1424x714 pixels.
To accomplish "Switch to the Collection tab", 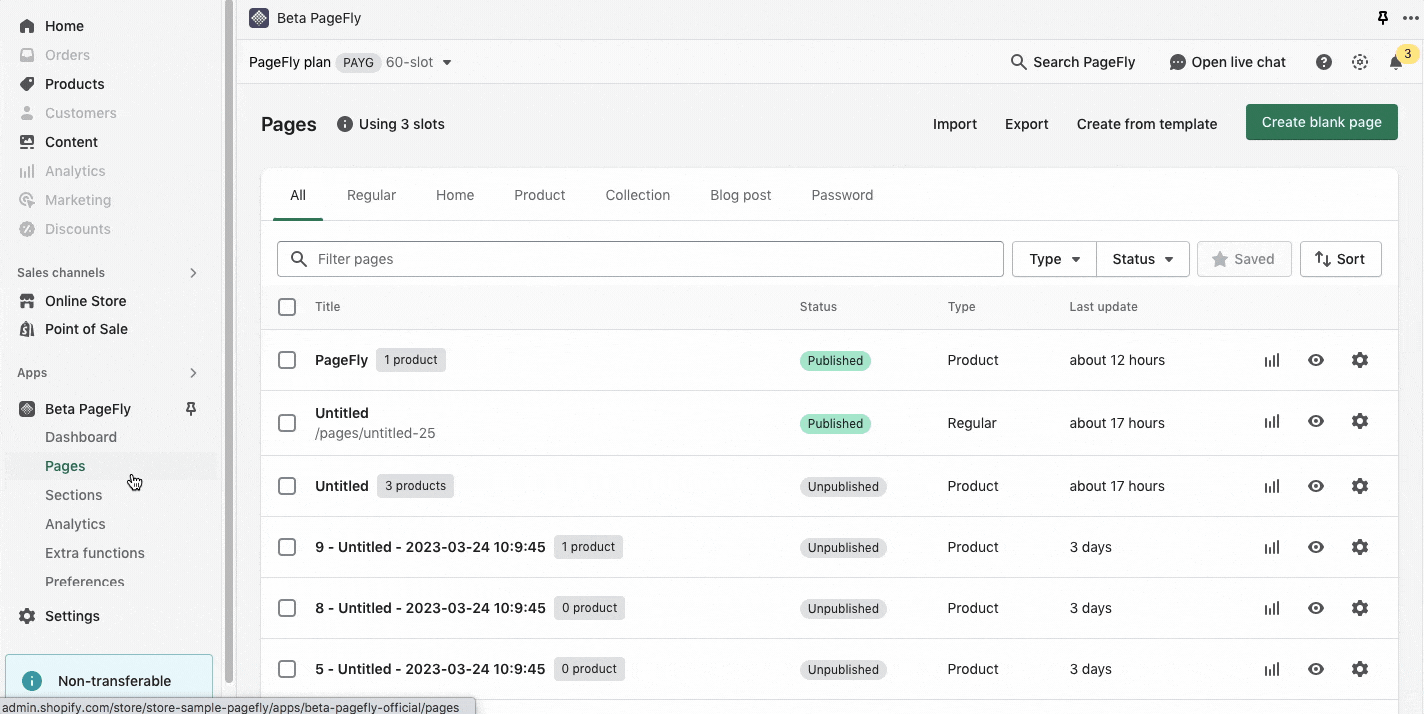I will [638, 195].
